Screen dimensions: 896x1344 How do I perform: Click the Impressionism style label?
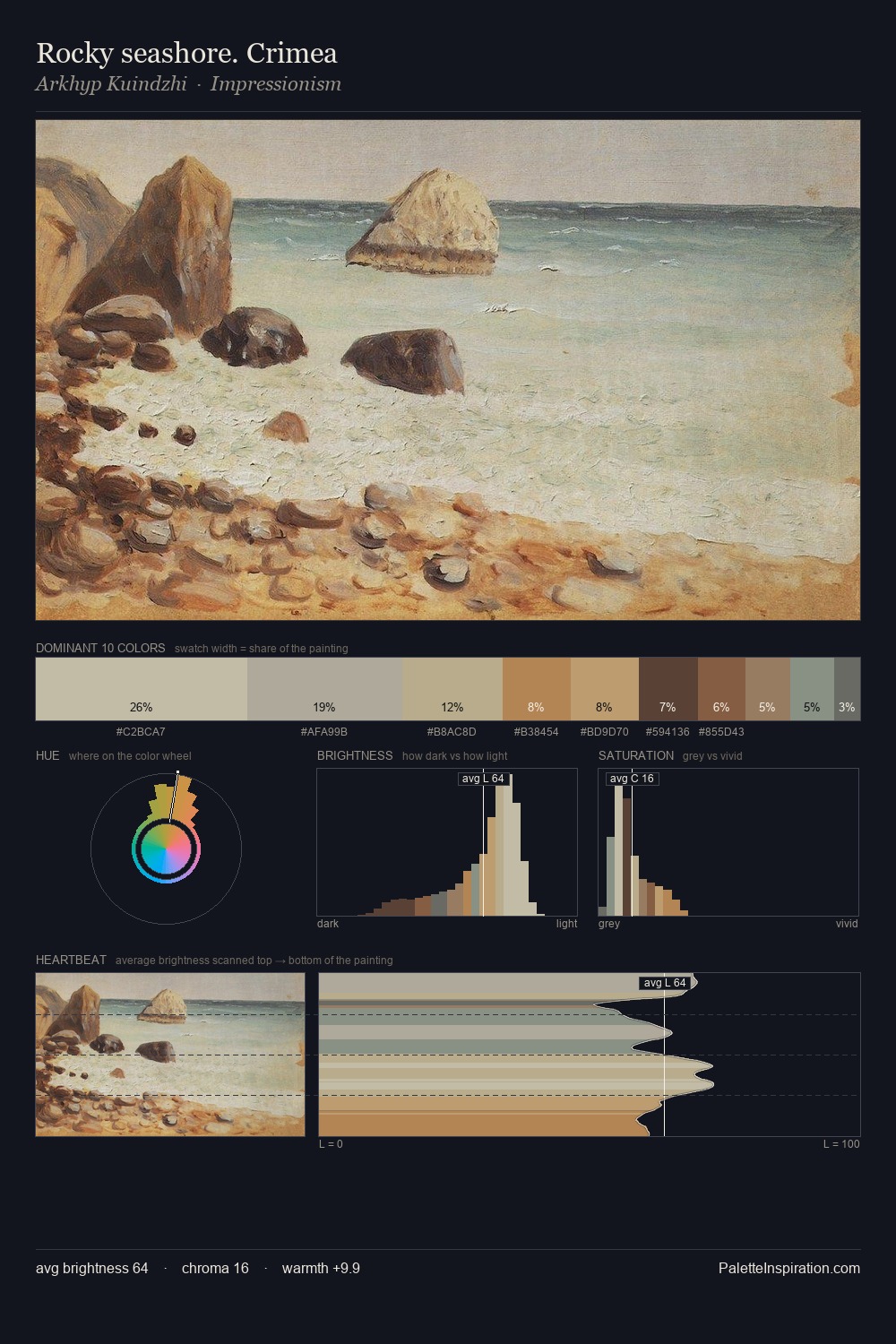[276, 84]
